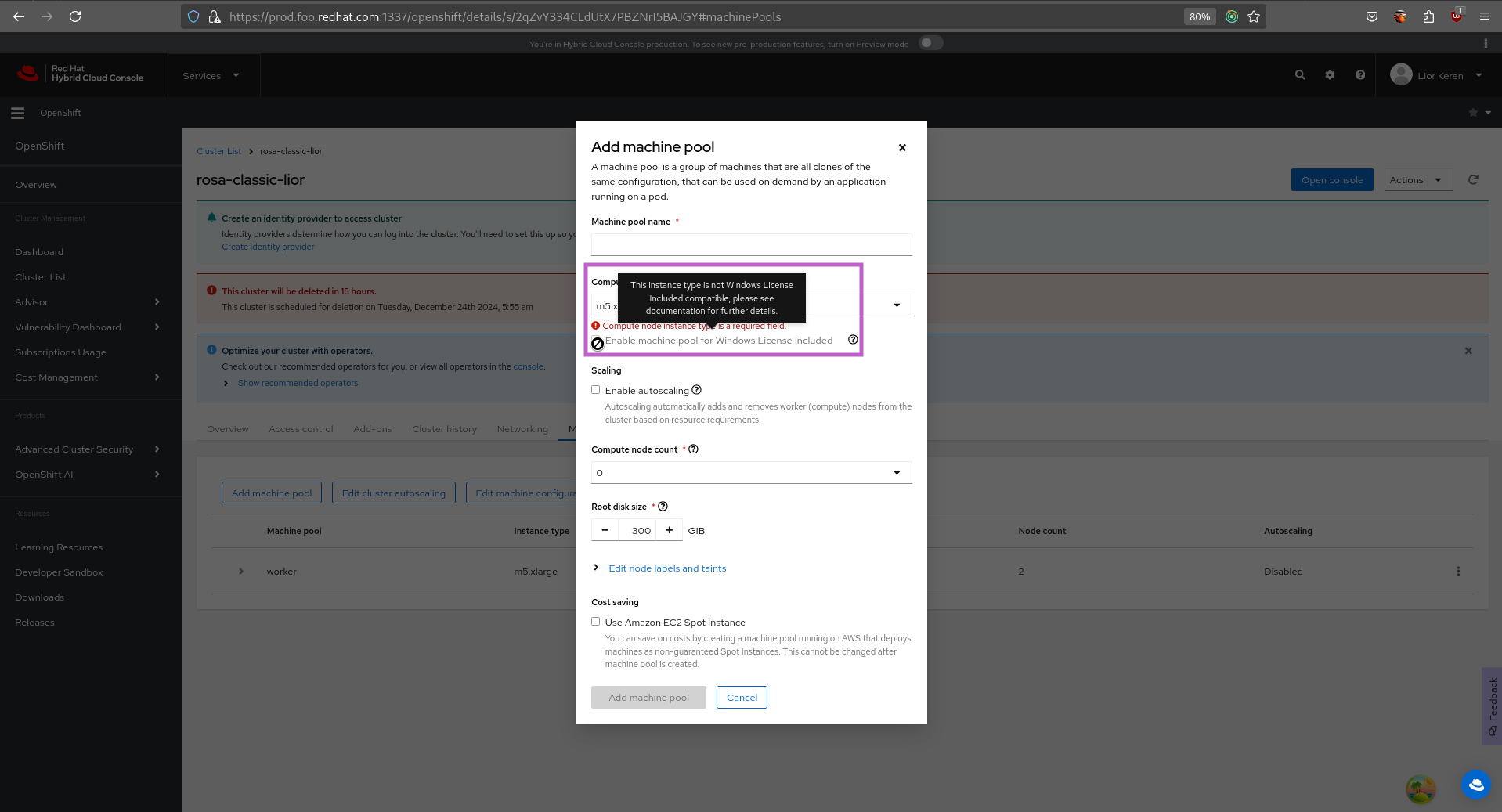Click the Save to Pocket icon in the browser toolbar

pos(1372,16)
